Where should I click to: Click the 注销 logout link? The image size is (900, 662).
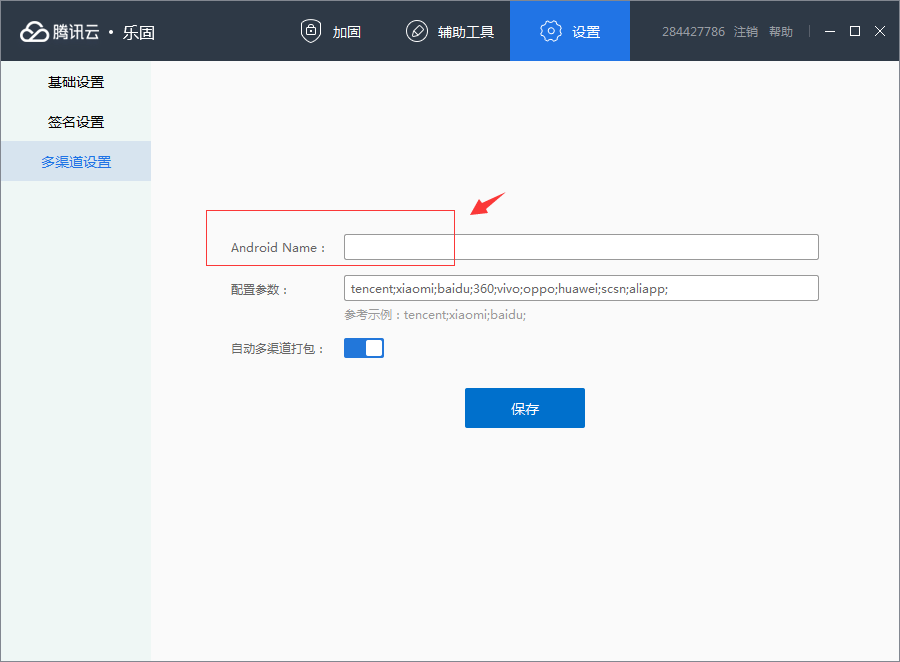pyautogui.click(x=746, y=32)
